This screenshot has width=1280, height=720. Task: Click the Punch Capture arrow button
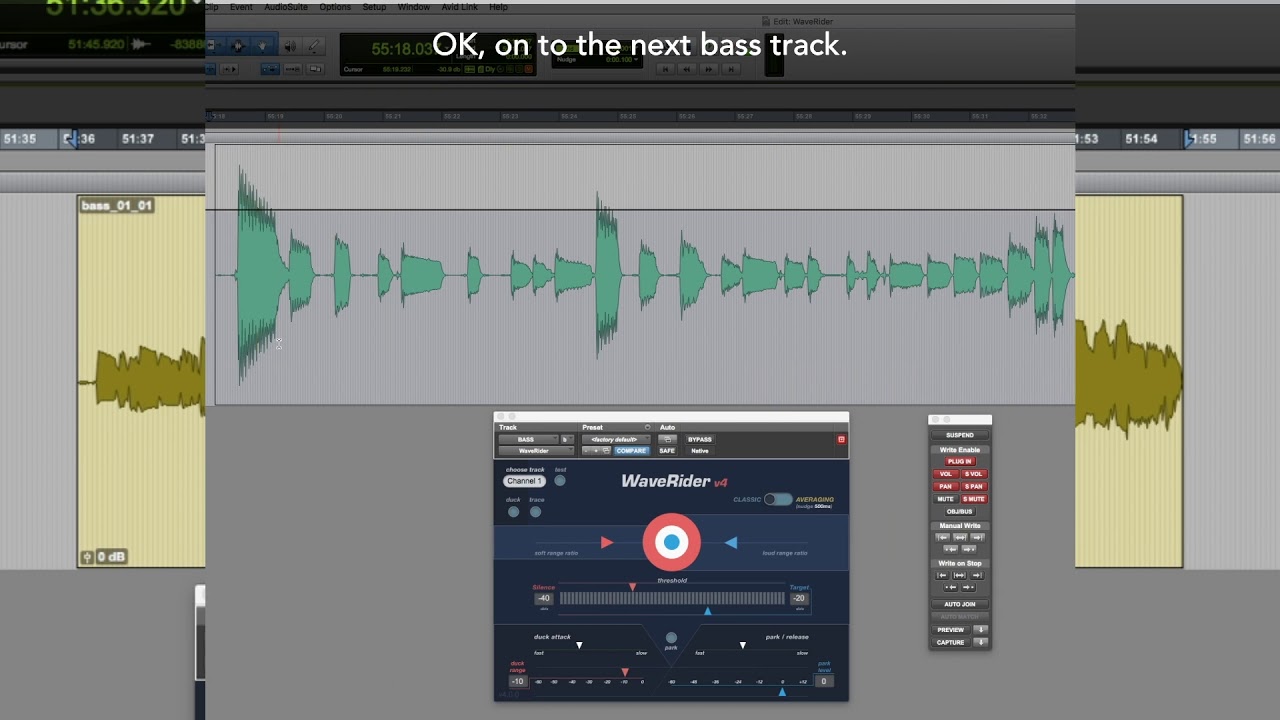(980, 642)
